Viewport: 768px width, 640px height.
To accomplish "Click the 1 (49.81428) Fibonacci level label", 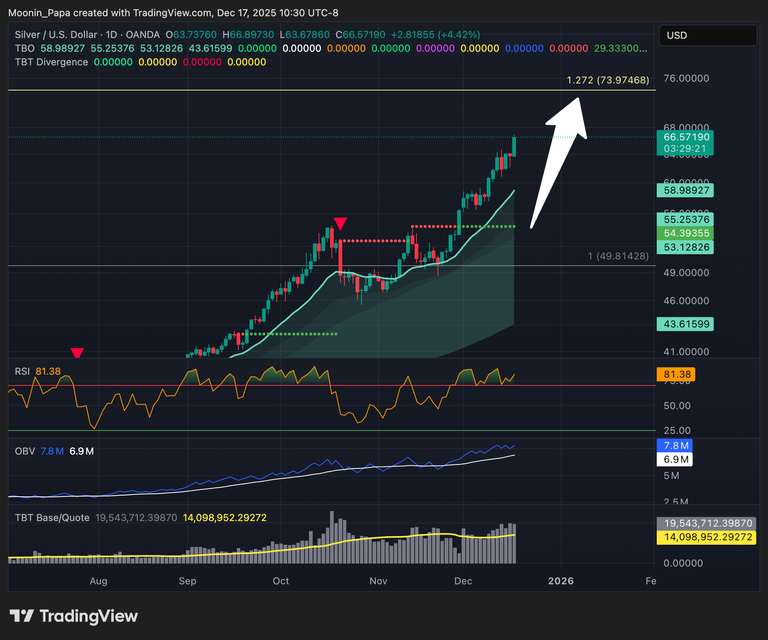I will [618, 257].
